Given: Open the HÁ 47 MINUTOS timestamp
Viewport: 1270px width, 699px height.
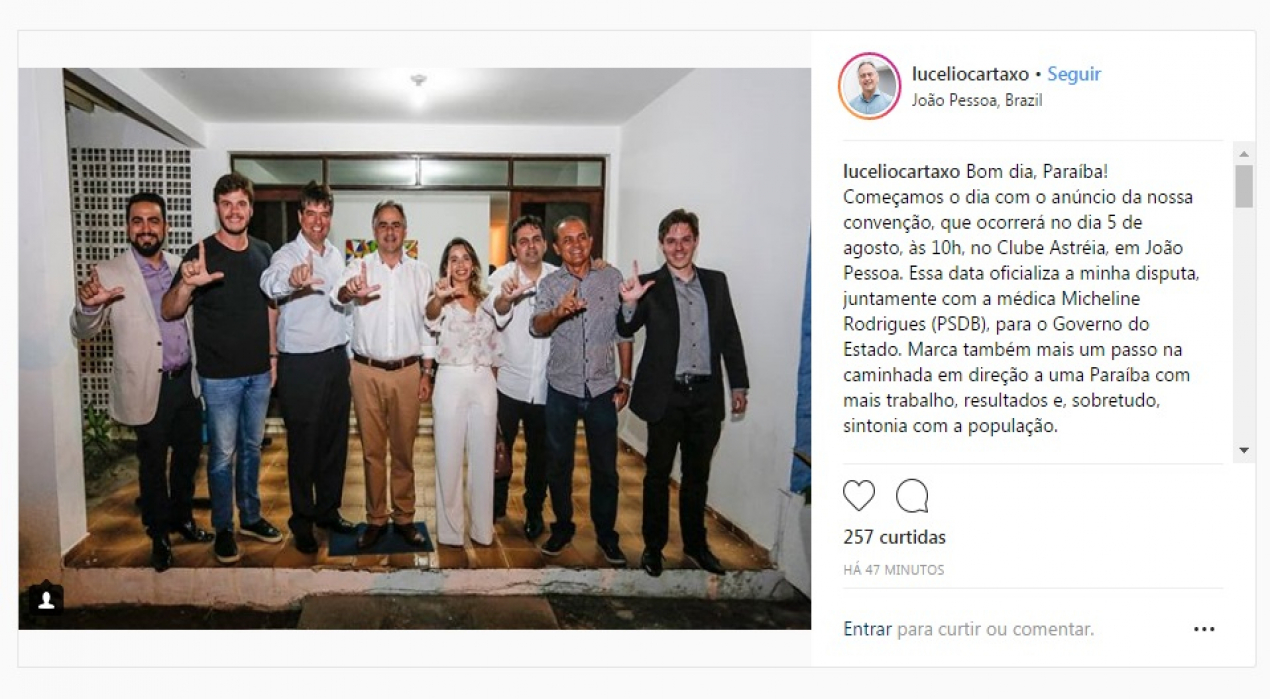Looking at the screenshot, I should point(893,570).
